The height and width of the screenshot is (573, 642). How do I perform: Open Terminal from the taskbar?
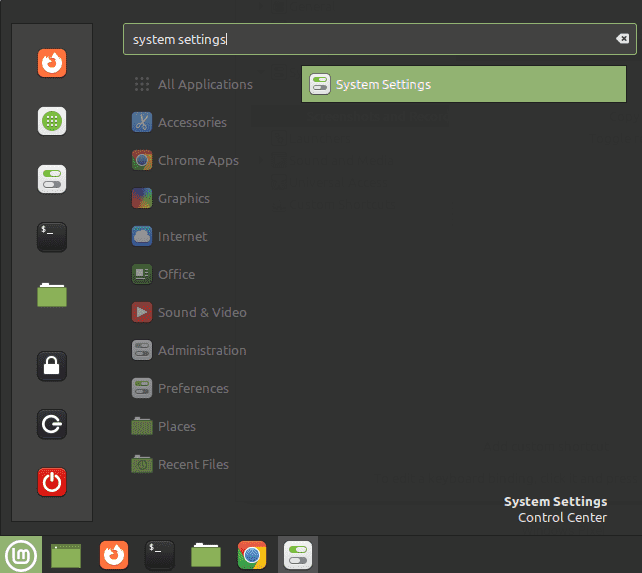coord(160,555)
